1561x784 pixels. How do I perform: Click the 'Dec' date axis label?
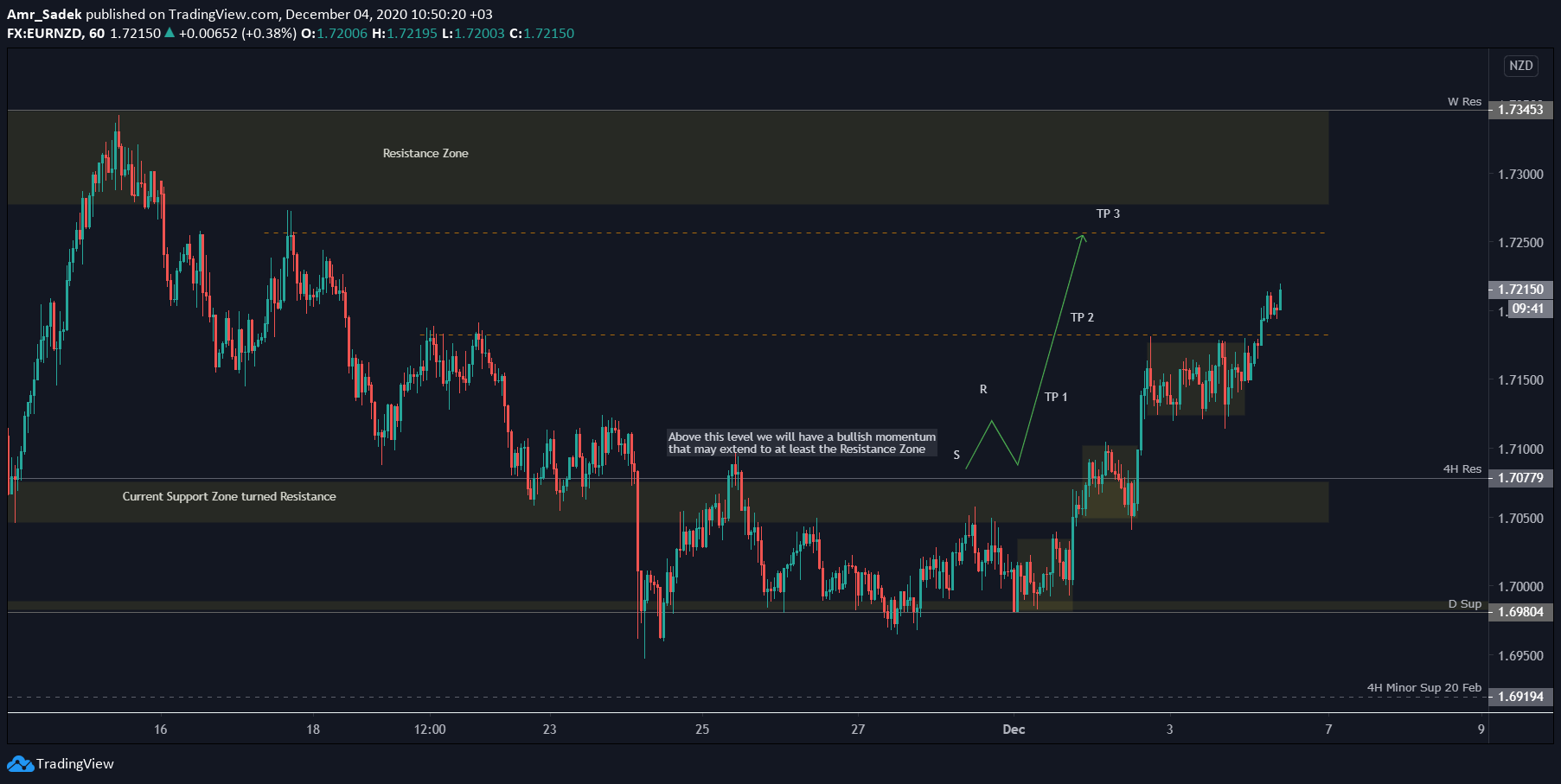(1014, 730)
